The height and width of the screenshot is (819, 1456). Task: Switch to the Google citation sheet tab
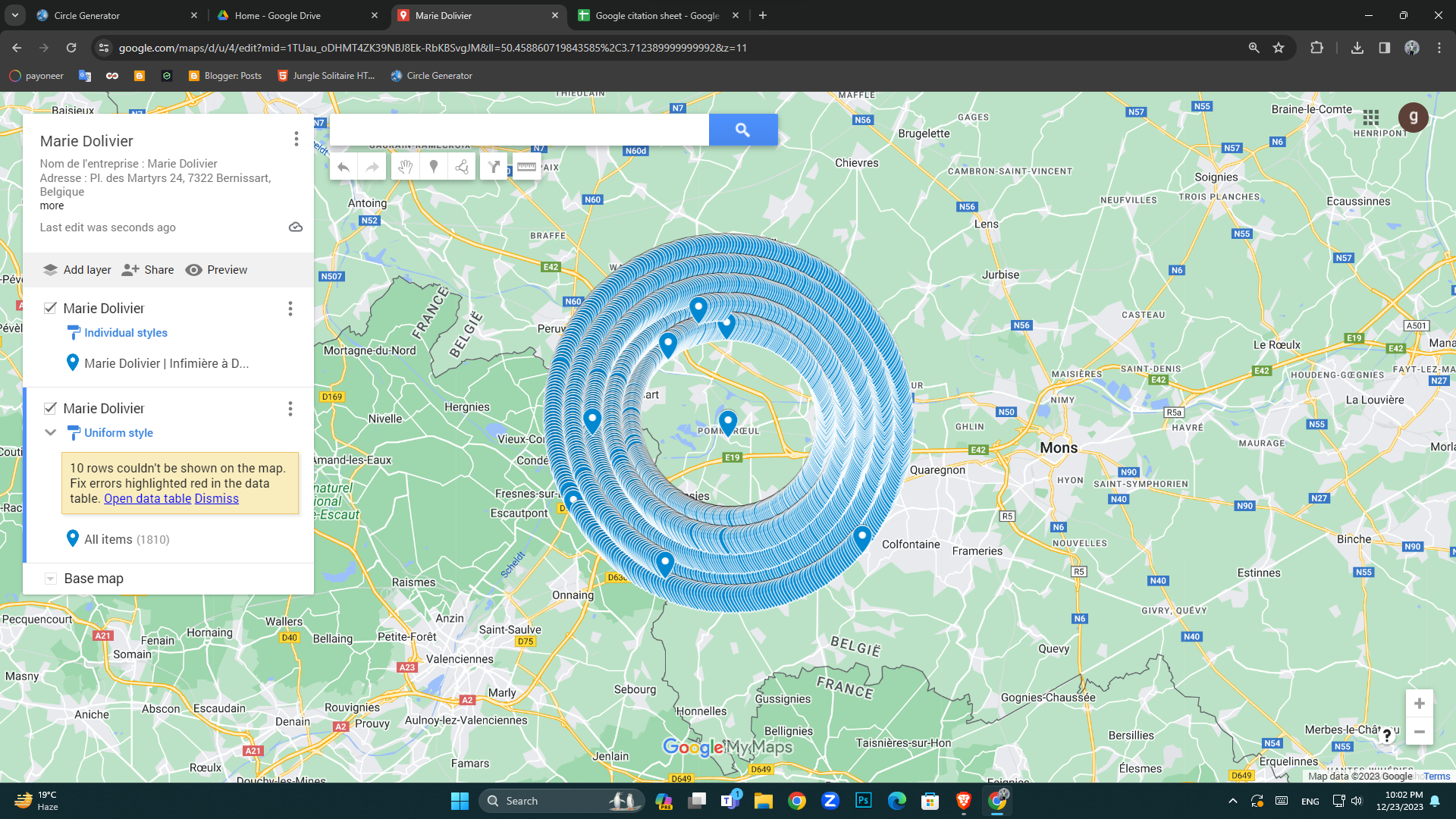656,15
